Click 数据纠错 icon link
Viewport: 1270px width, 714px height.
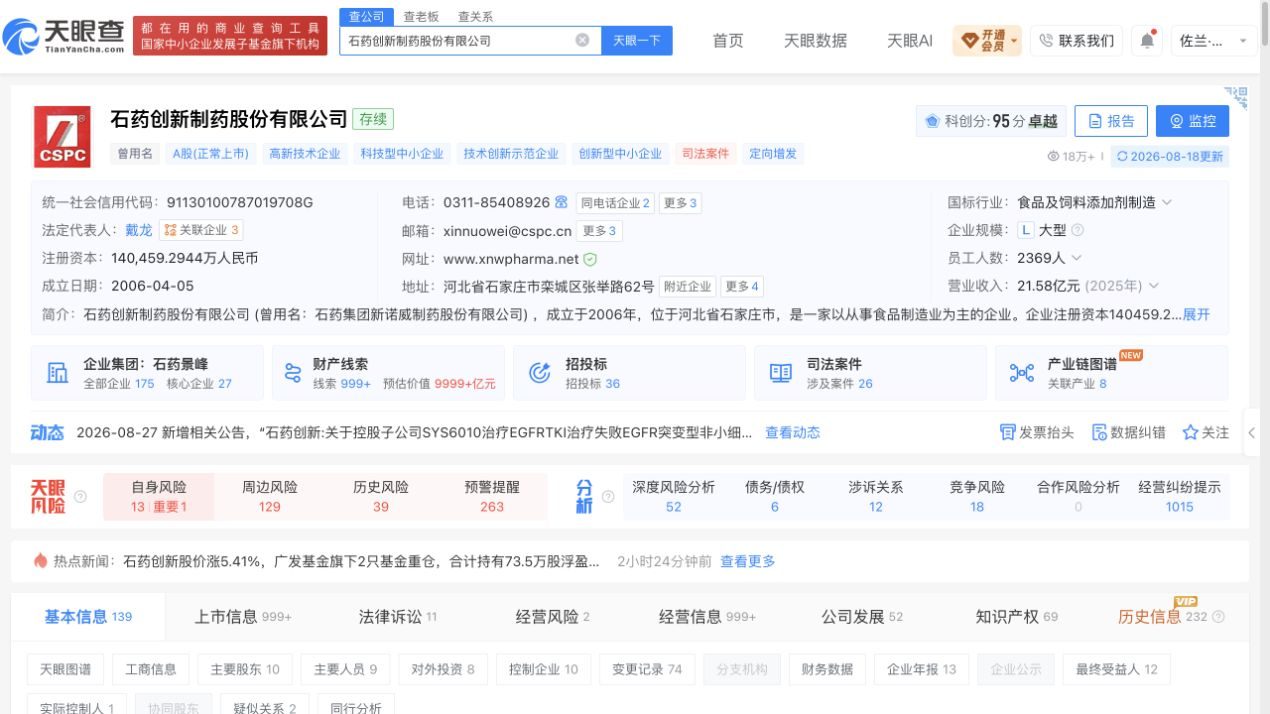tap(1128, 432)
